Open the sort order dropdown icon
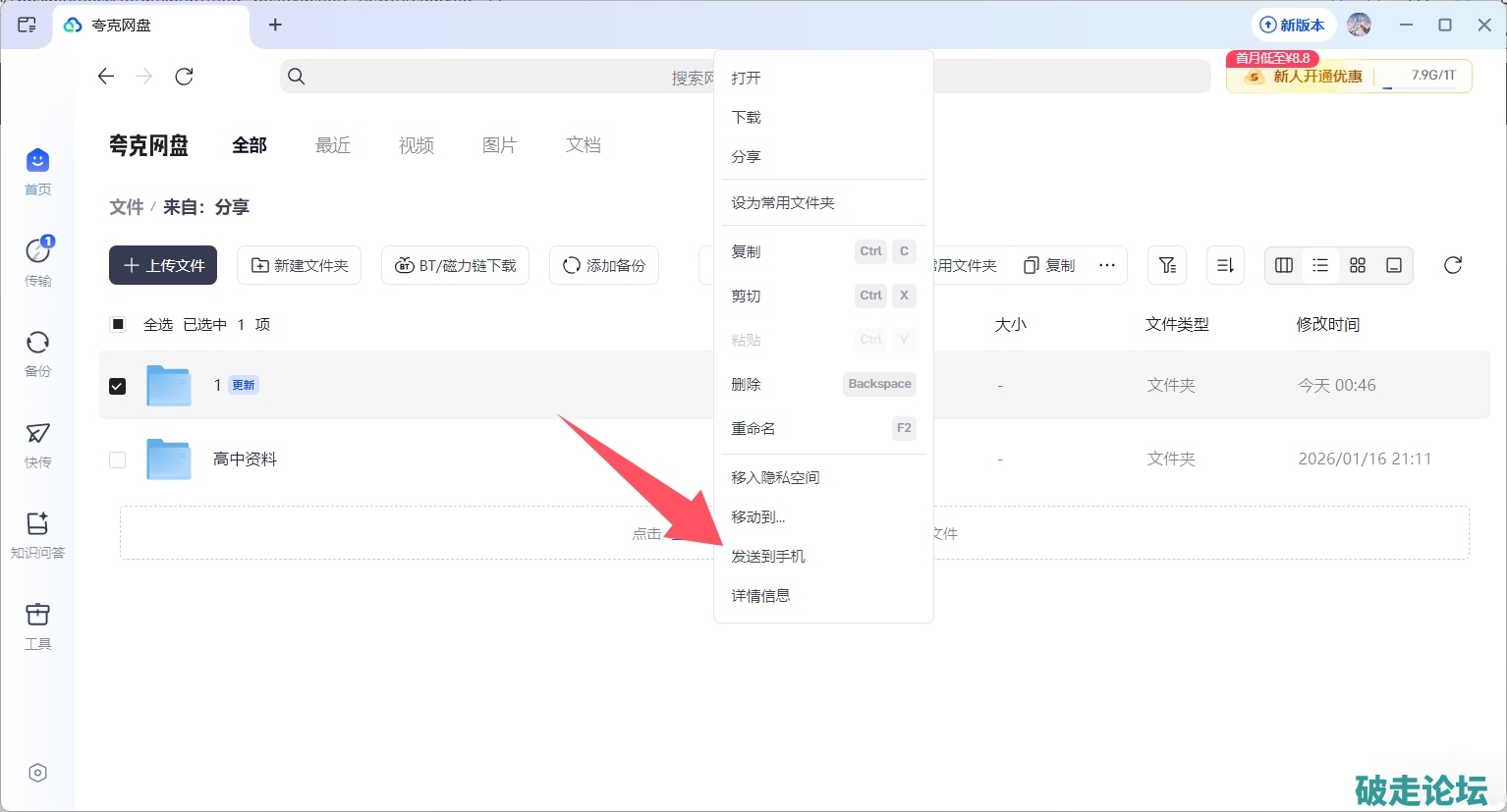 (1225, 265)
